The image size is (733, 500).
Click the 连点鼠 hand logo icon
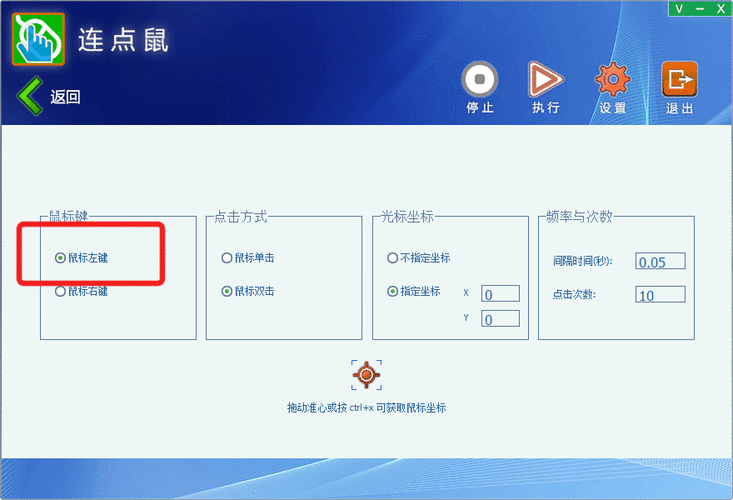coord(38,39)
